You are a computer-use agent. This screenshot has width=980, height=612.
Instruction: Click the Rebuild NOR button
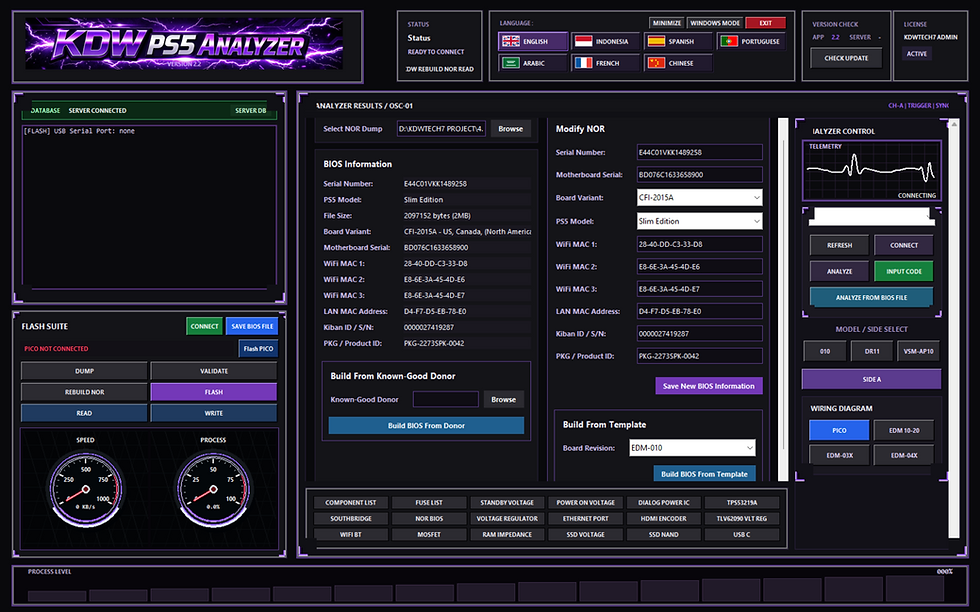[84, 392]
